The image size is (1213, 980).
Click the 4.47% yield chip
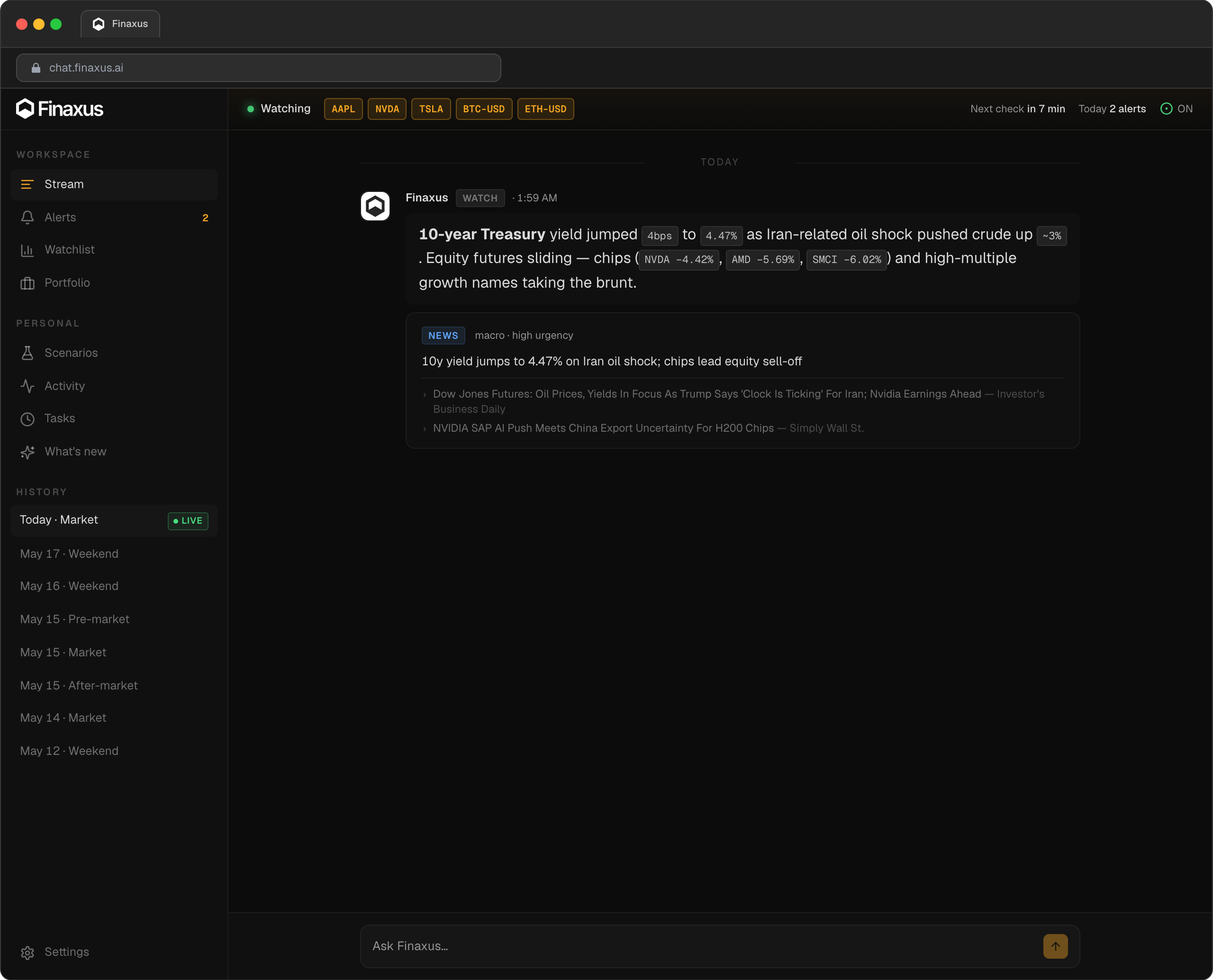coord(721,236)
